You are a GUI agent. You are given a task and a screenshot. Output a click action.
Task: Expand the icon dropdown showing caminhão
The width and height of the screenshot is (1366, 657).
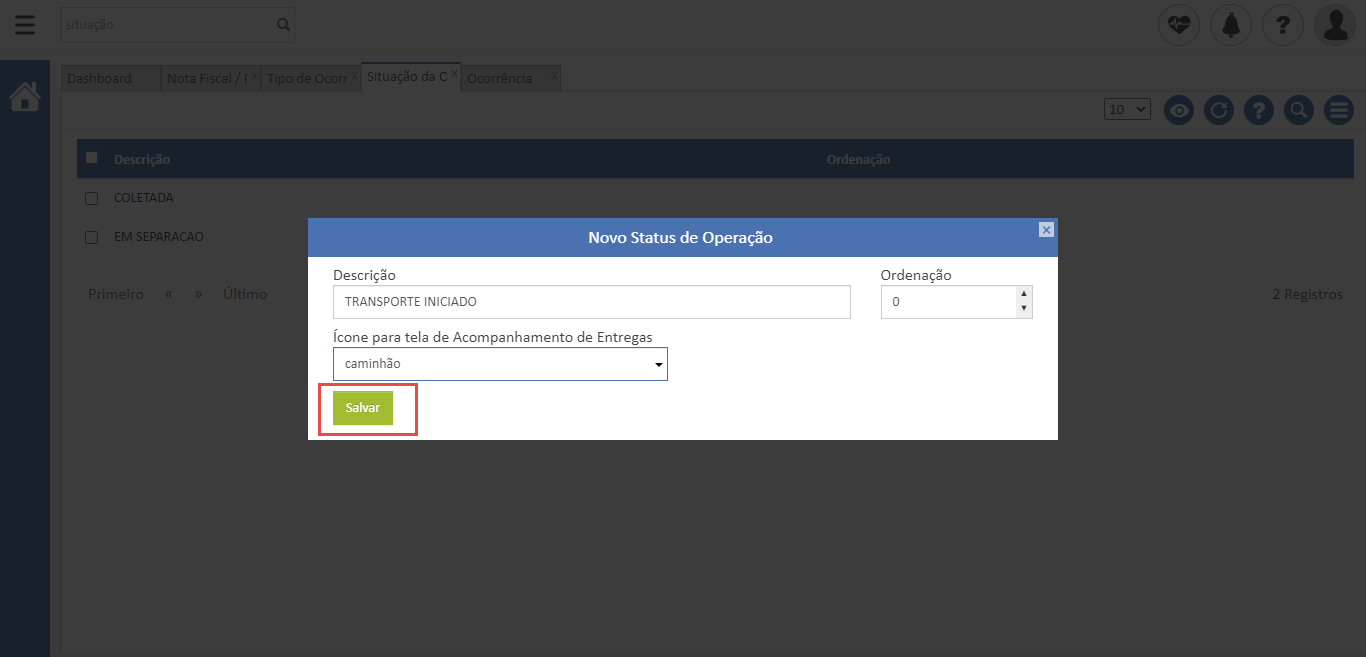pyautogui.click(x=500, y=364)
